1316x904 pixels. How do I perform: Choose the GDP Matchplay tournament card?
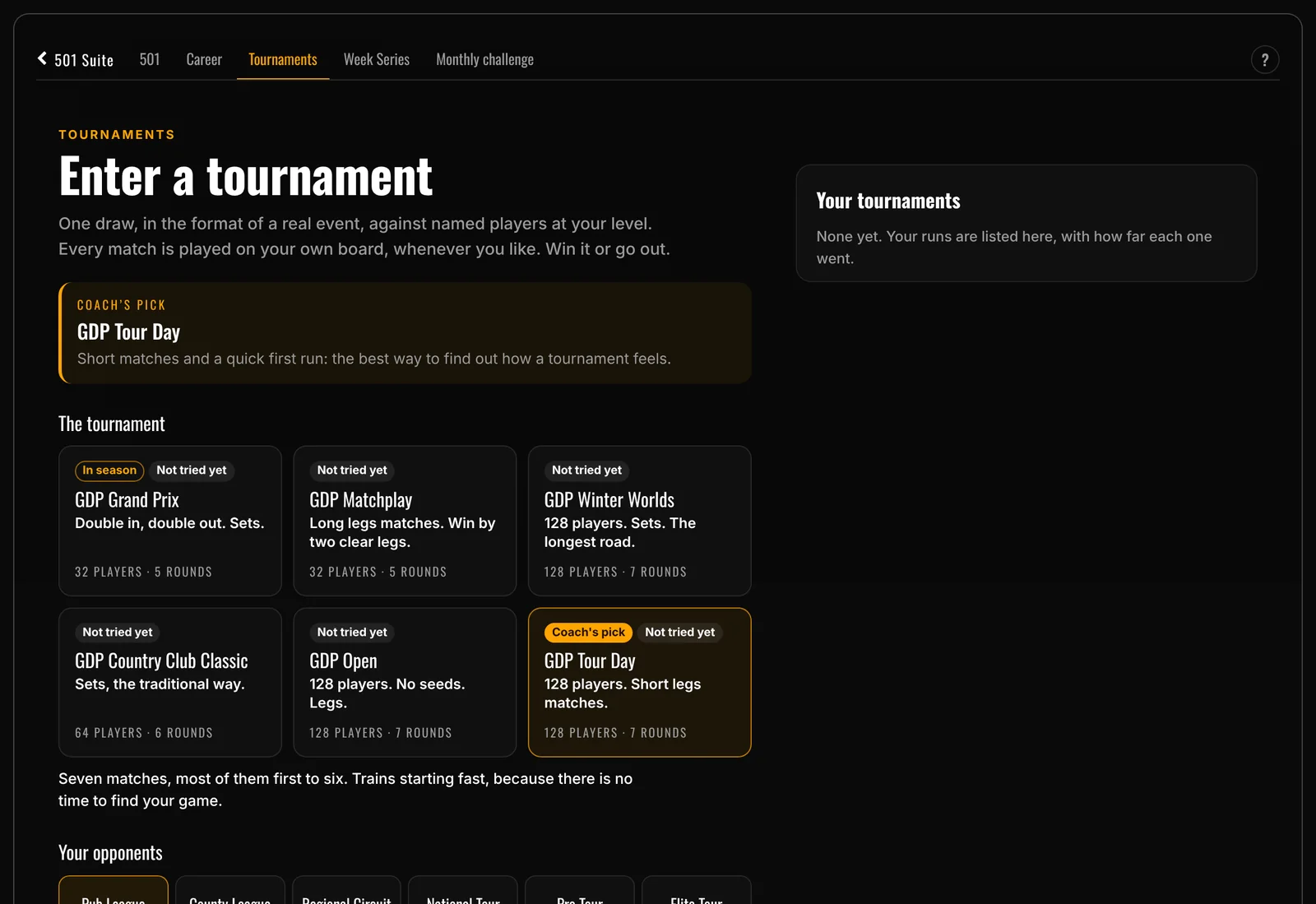click(x=405, y=521)
